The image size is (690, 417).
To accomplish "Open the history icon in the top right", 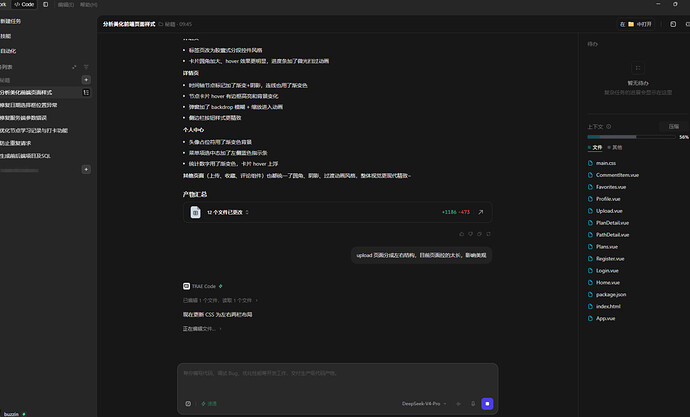I will (x=673, y=24).
